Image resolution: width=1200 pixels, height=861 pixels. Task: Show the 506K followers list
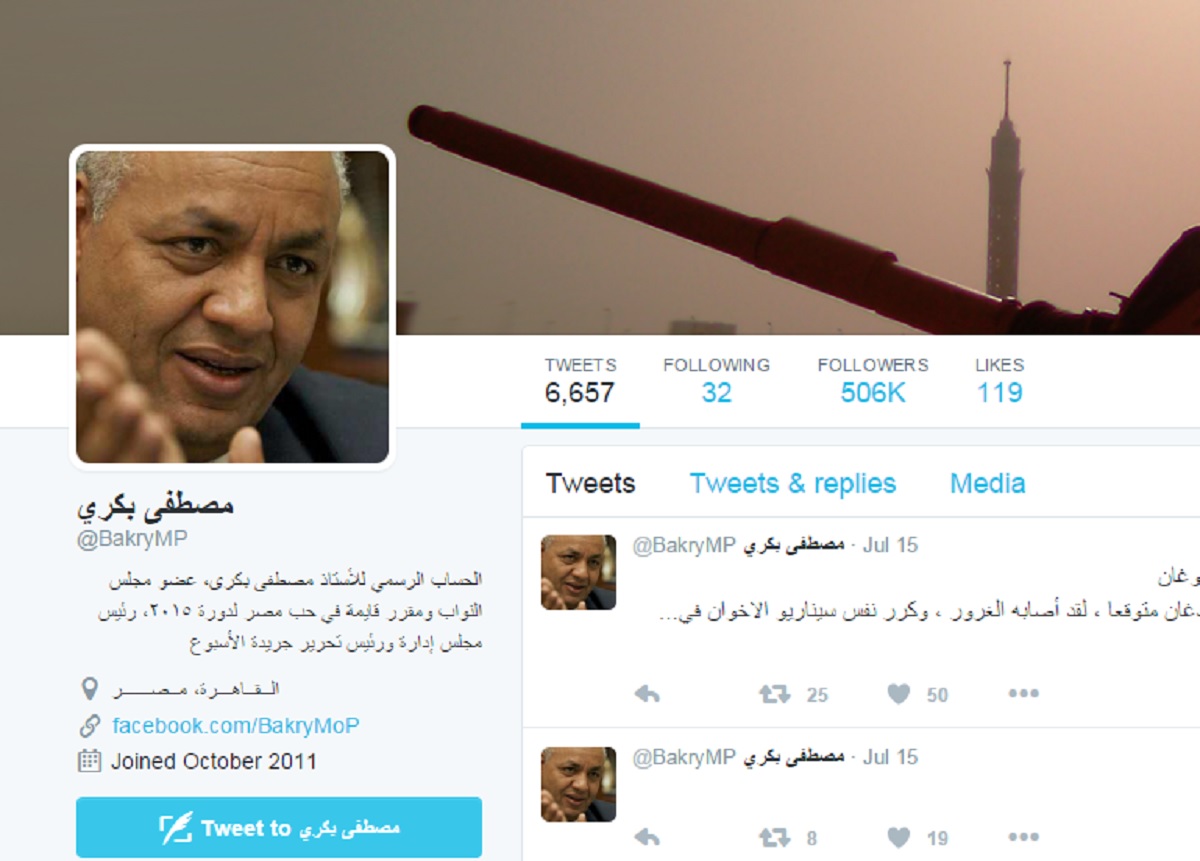(x=873, y=381)
